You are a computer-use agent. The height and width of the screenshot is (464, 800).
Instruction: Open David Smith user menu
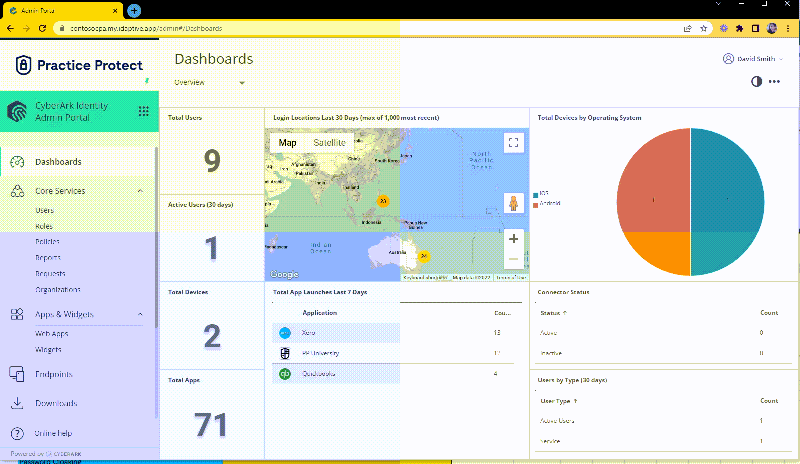click(753, 59)
